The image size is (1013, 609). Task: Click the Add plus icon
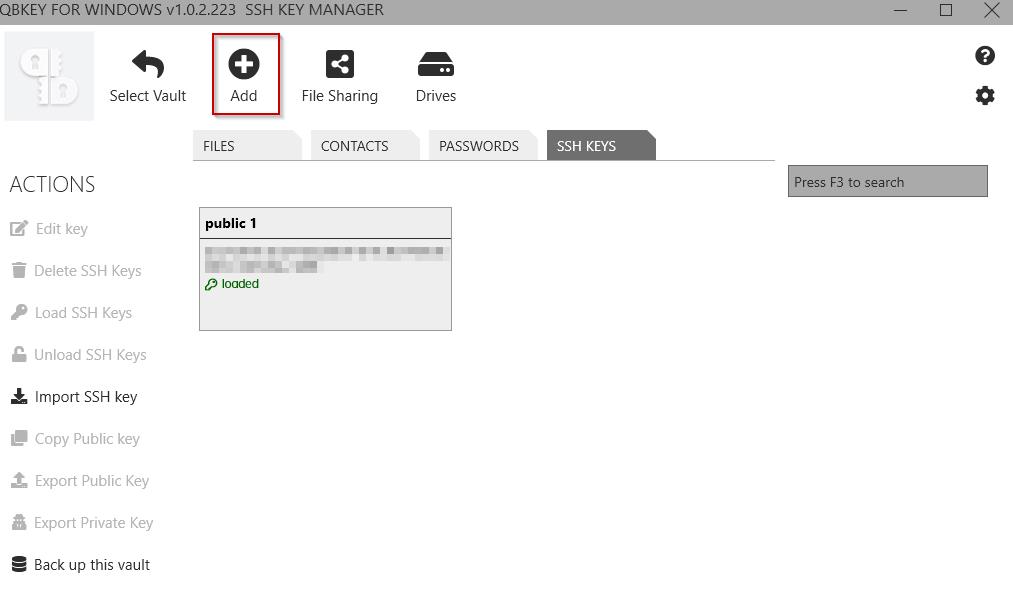(x=244, y=64)
